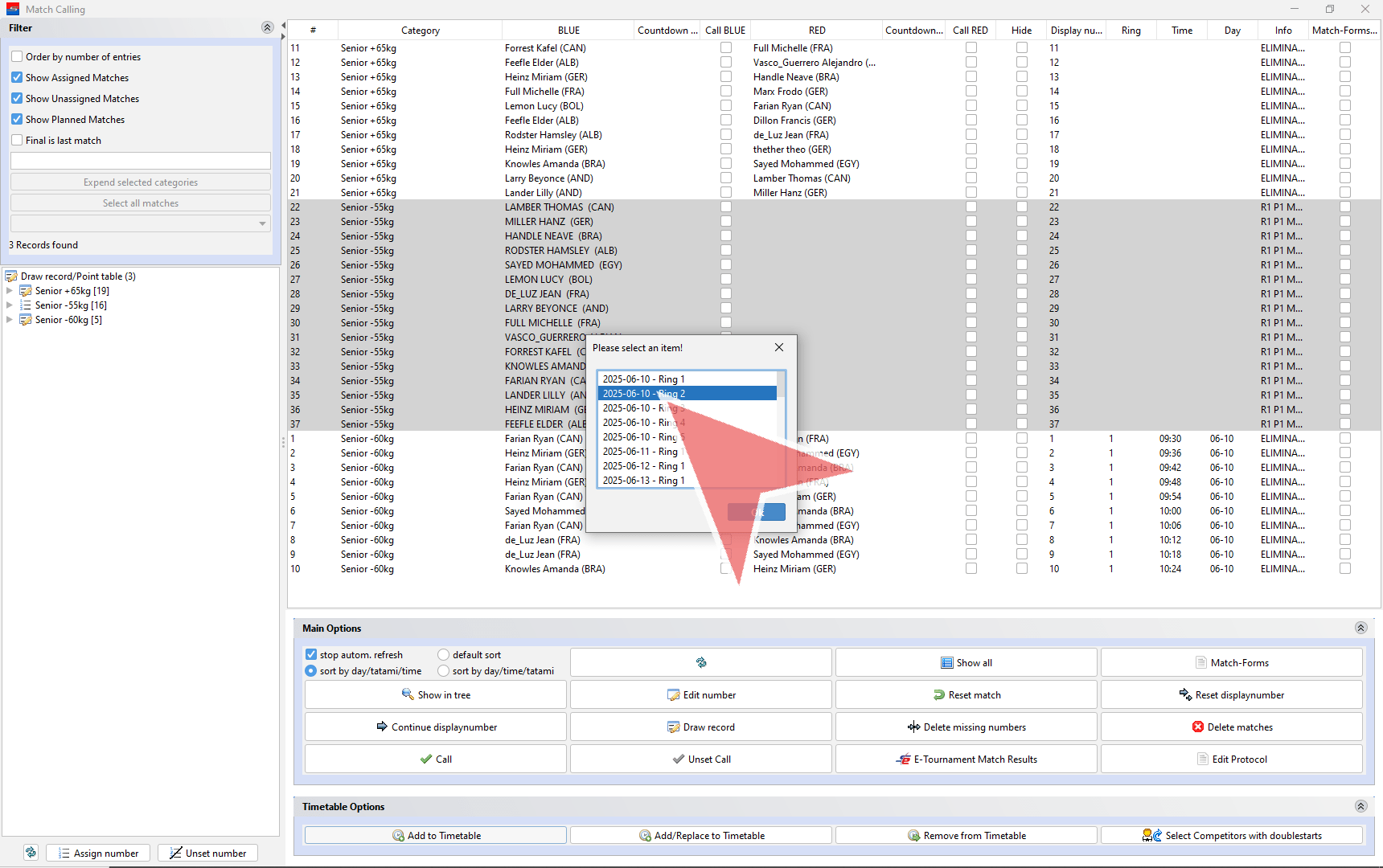Click Show in tree magnifier button

435,694
